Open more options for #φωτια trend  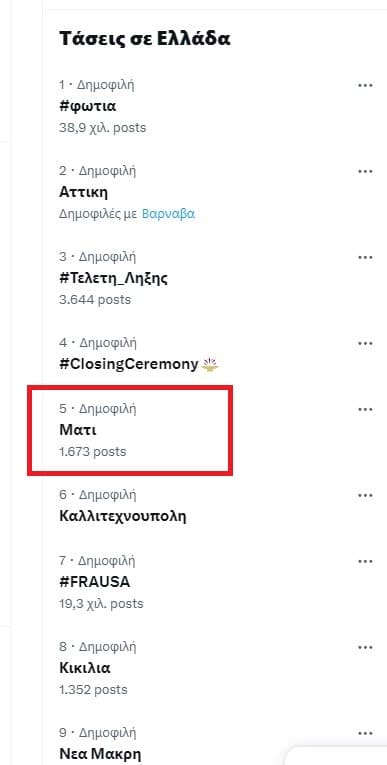coord(365,85)
